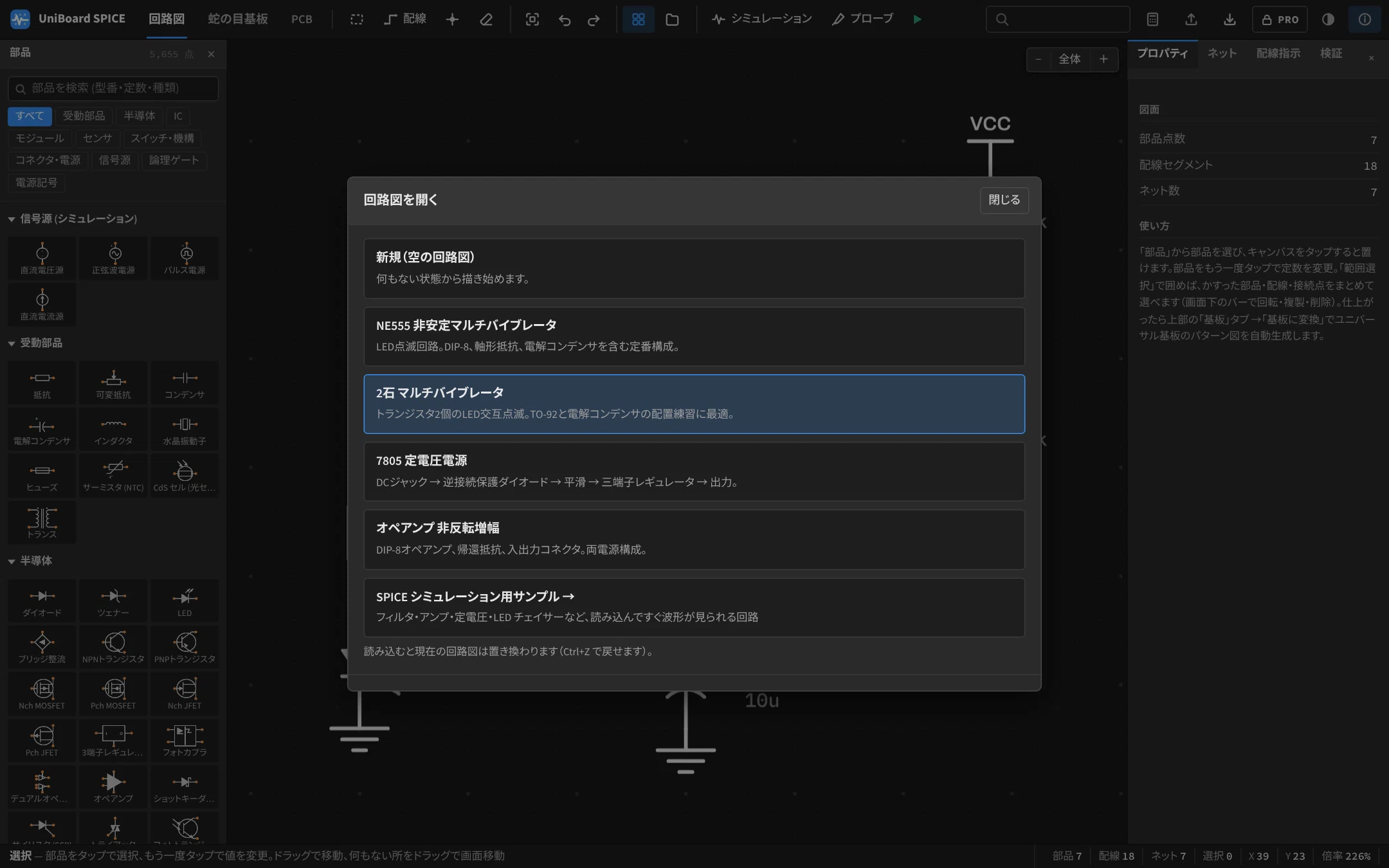
Task: Click the parts search input
Action: [x=113, y=88]
